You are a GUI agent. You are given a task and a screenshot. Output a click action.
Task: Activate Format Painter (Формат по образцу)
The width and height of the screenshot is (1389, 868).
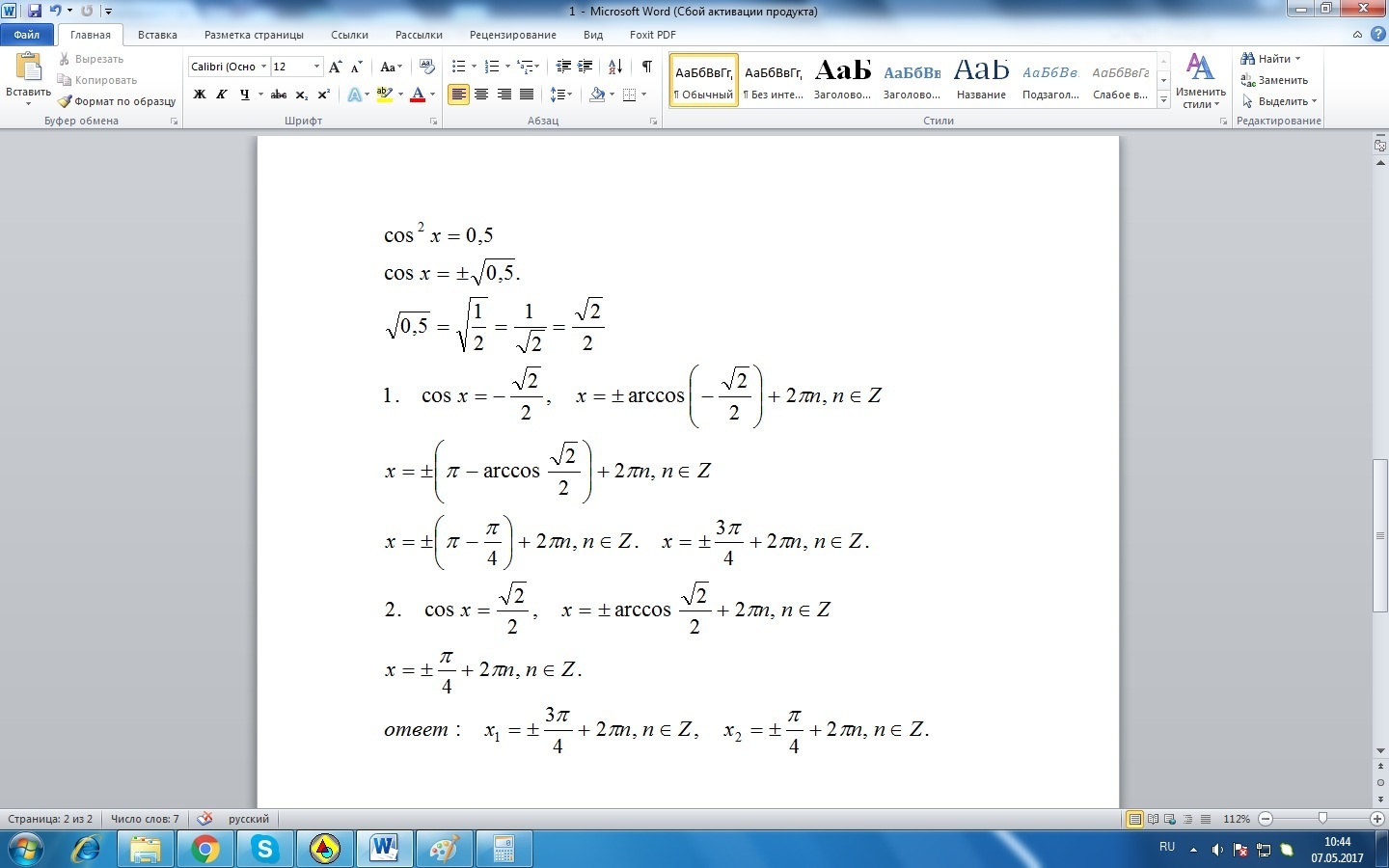(x=117, y=101)
